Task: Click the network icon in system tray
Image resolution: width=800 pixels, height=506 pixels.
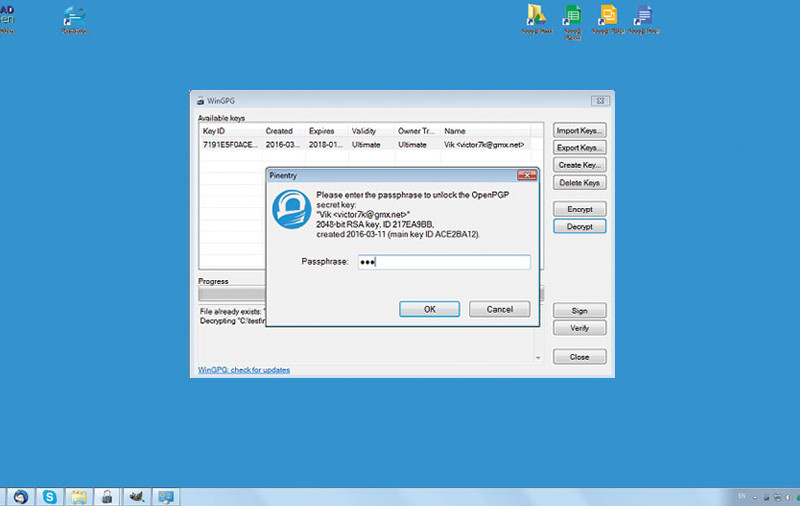Action: (777, 497)
